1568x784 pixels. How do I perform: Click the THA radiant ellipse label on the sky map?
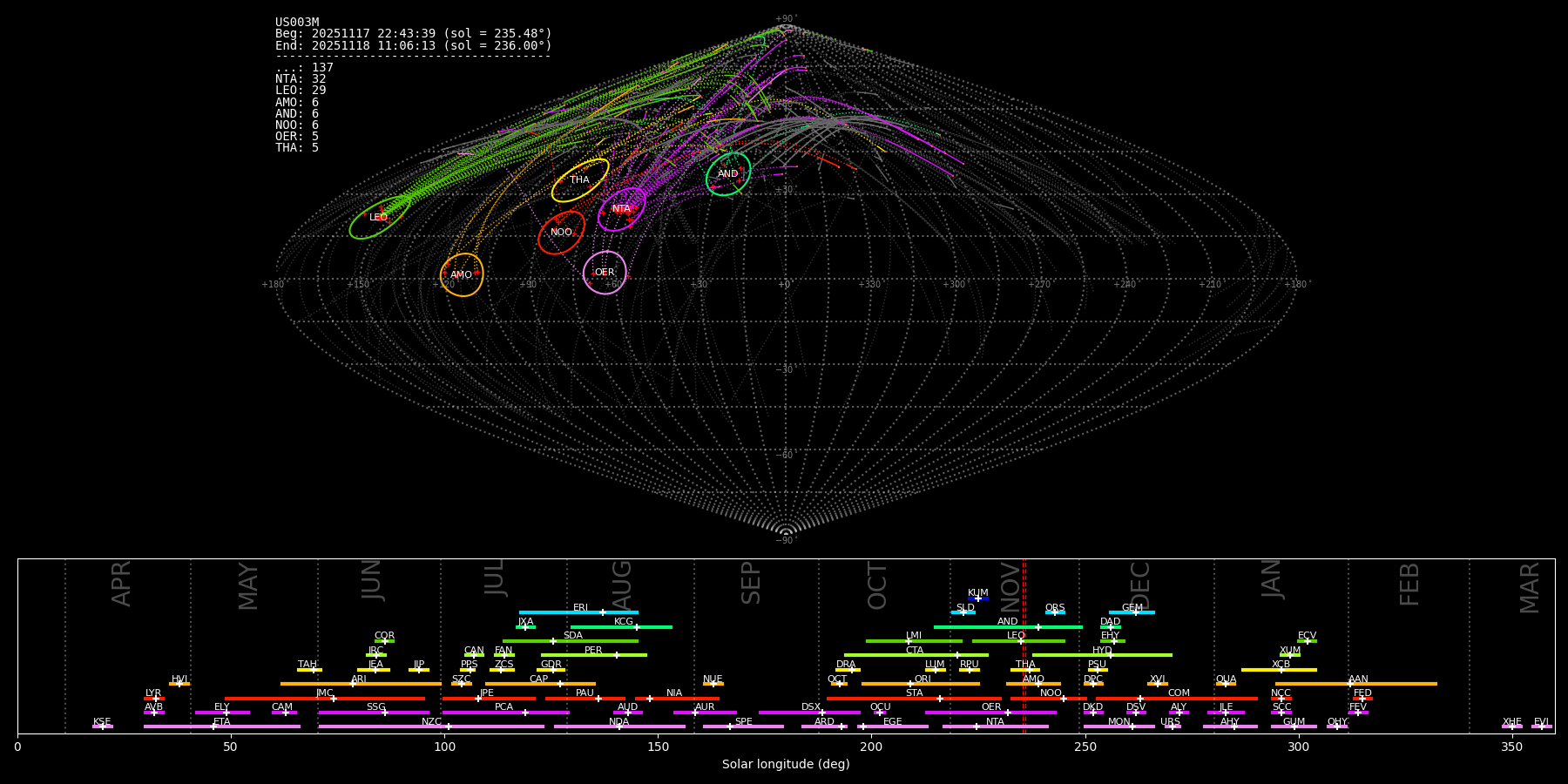[x=579, y=180]
